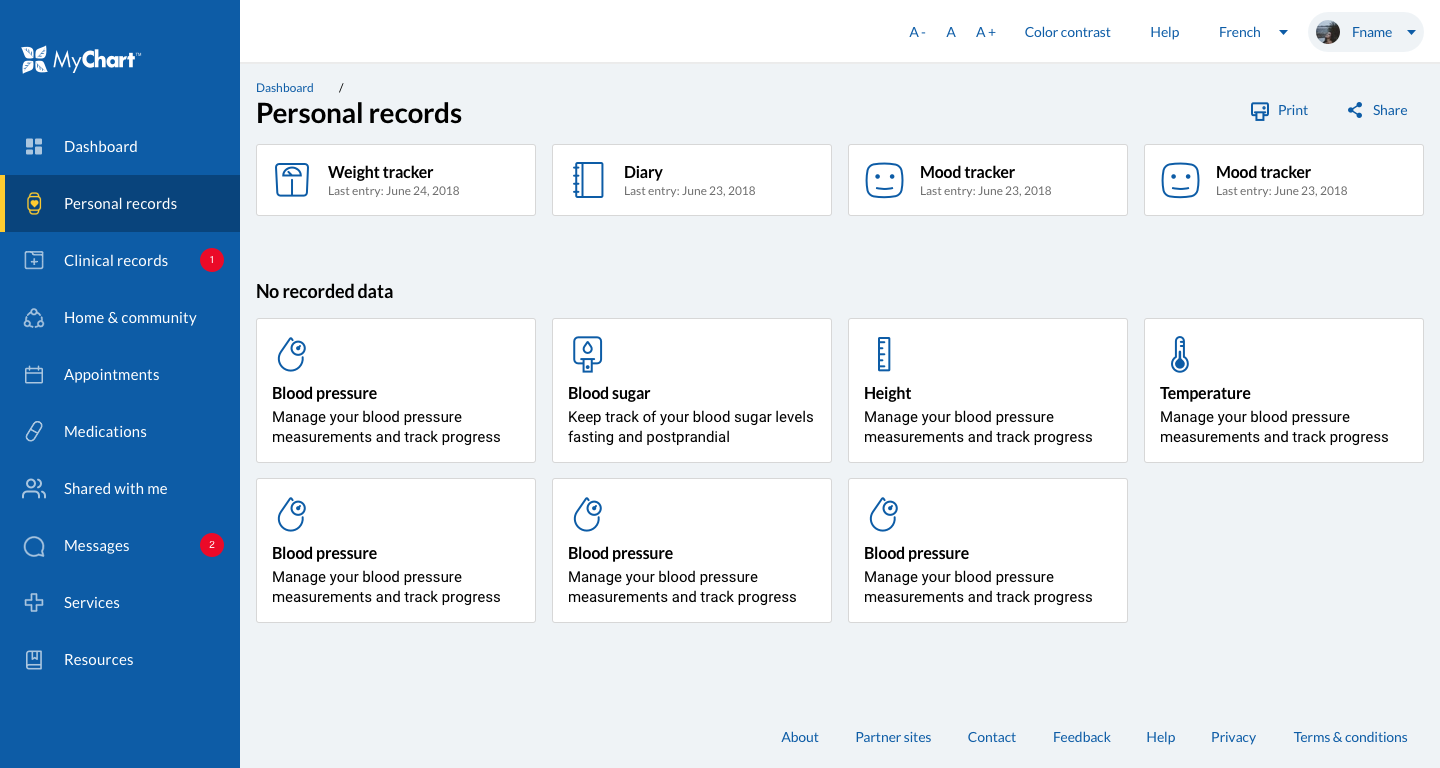
Task: Toggle Color contrast mode
Action: click(1067, 31)
